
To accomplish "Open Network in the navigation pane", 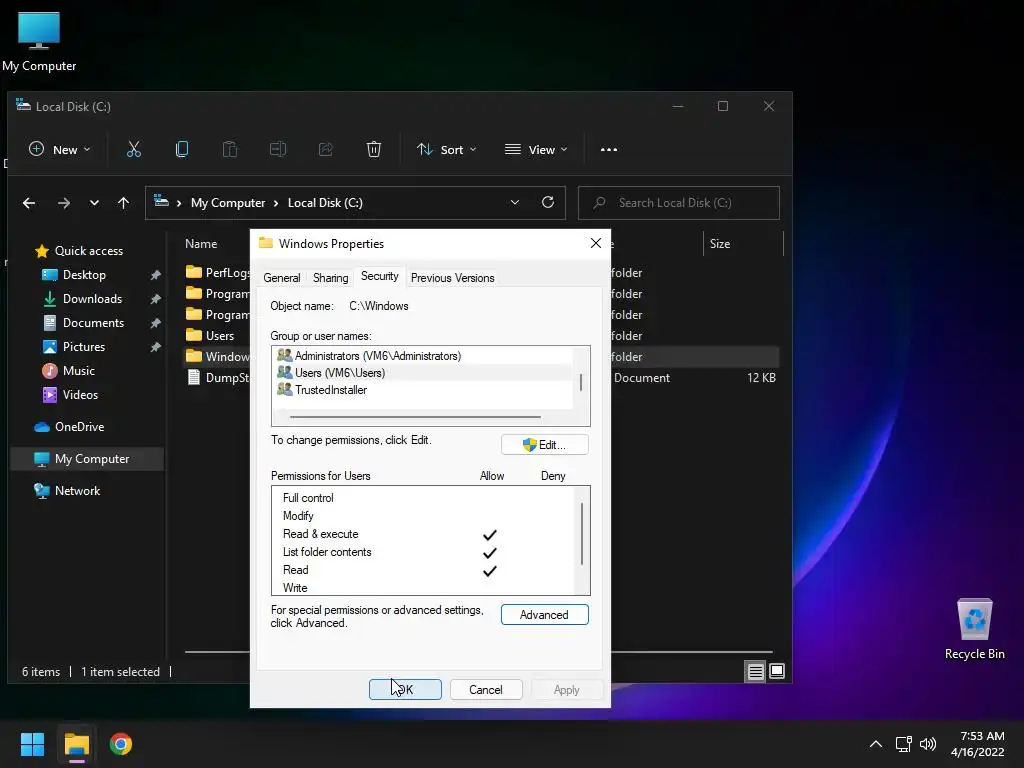I will (x=77, y=490).
